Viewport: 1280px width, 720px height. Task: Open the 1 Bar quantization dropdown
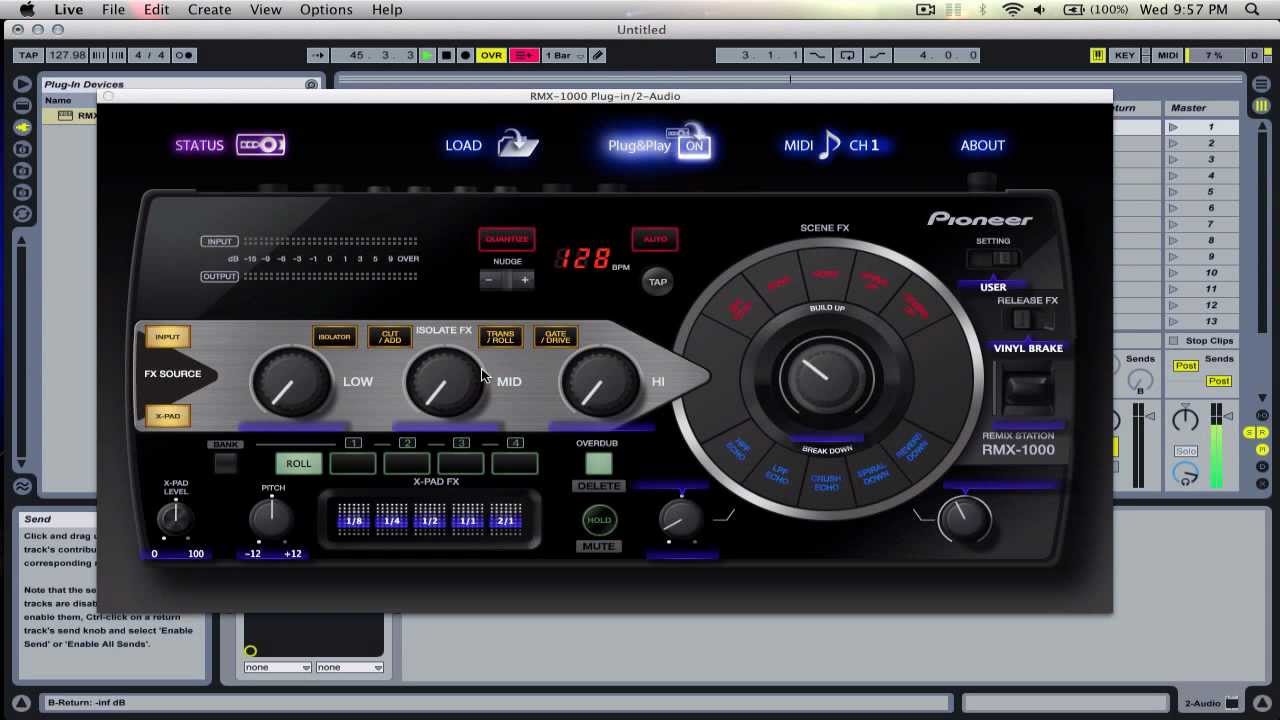pyautogui.click(x=563, y=55)
